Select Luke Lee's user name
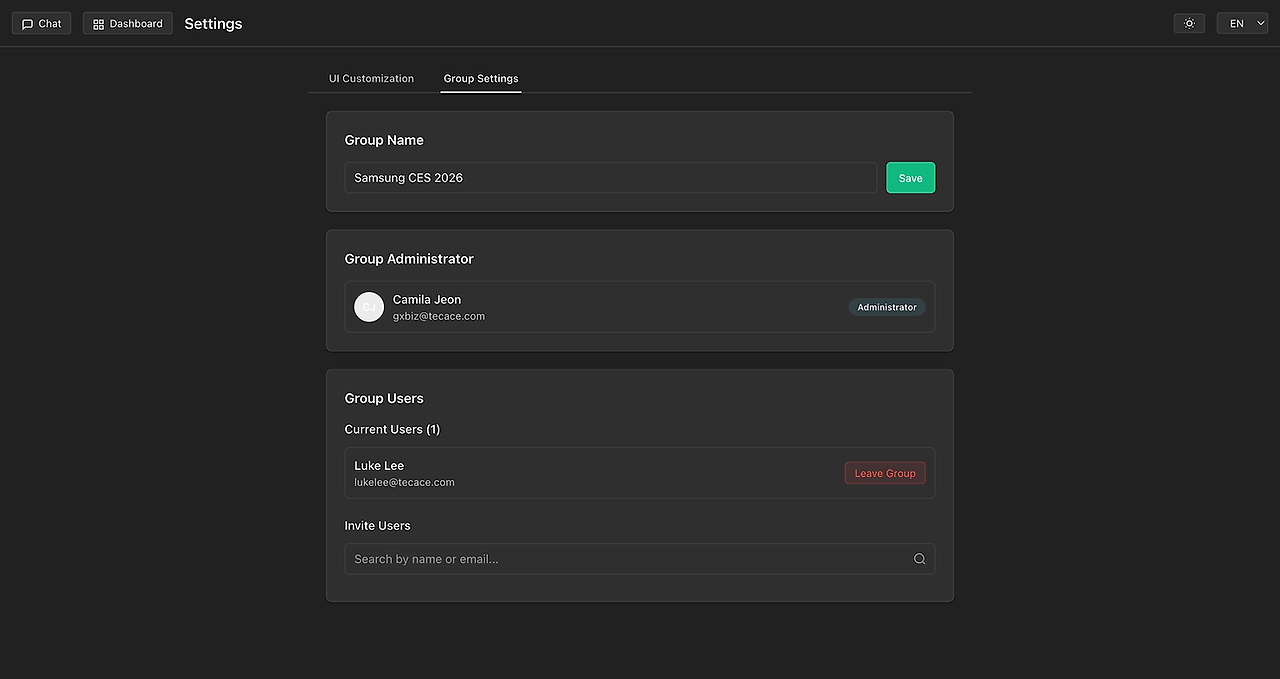Image resolution: width=1280 pixels, height=679 pixels. pos(379,466)
